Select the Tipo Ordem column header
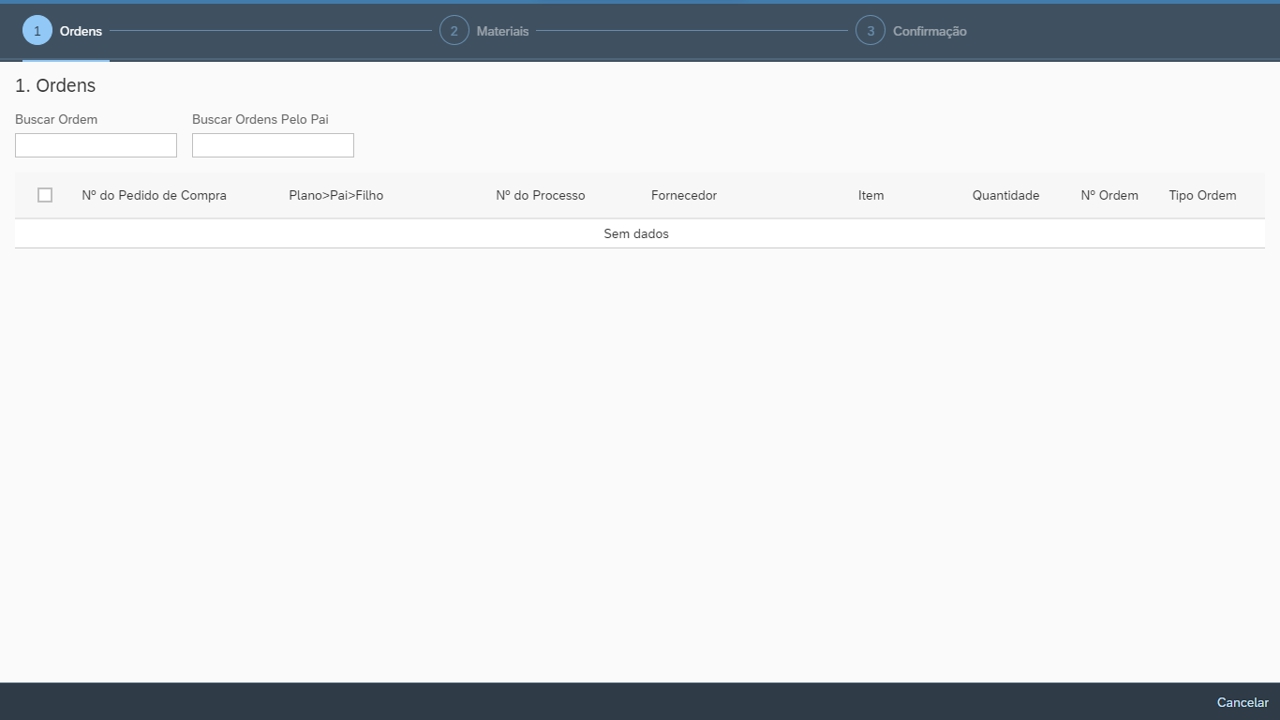The image size is (1280, 720). click(1202, 195)
